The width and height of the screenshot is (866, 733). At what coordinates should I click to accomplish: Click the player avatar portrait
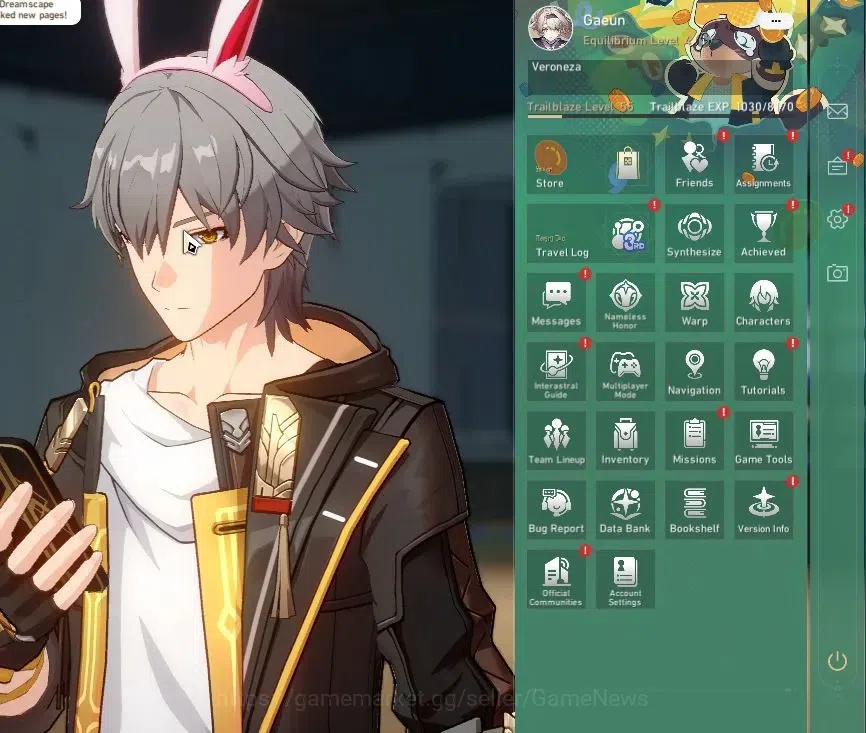point(550,28)
